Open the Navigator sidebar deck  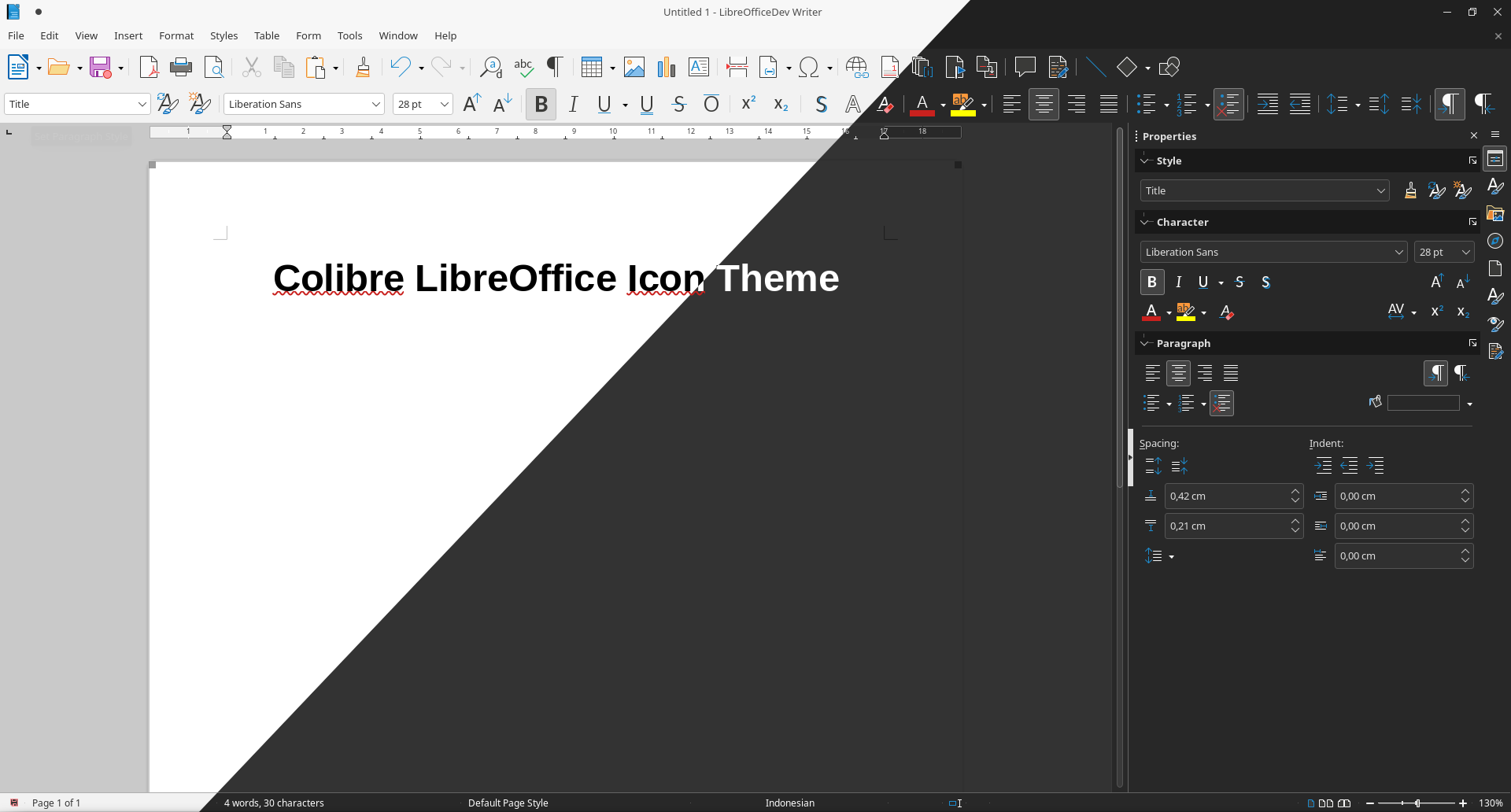tap(1495, 242)
